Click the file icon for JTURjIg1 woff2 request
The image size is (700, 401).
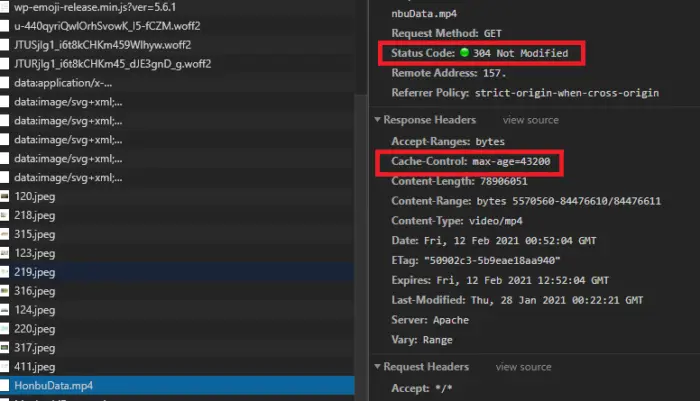click(6, 64)
